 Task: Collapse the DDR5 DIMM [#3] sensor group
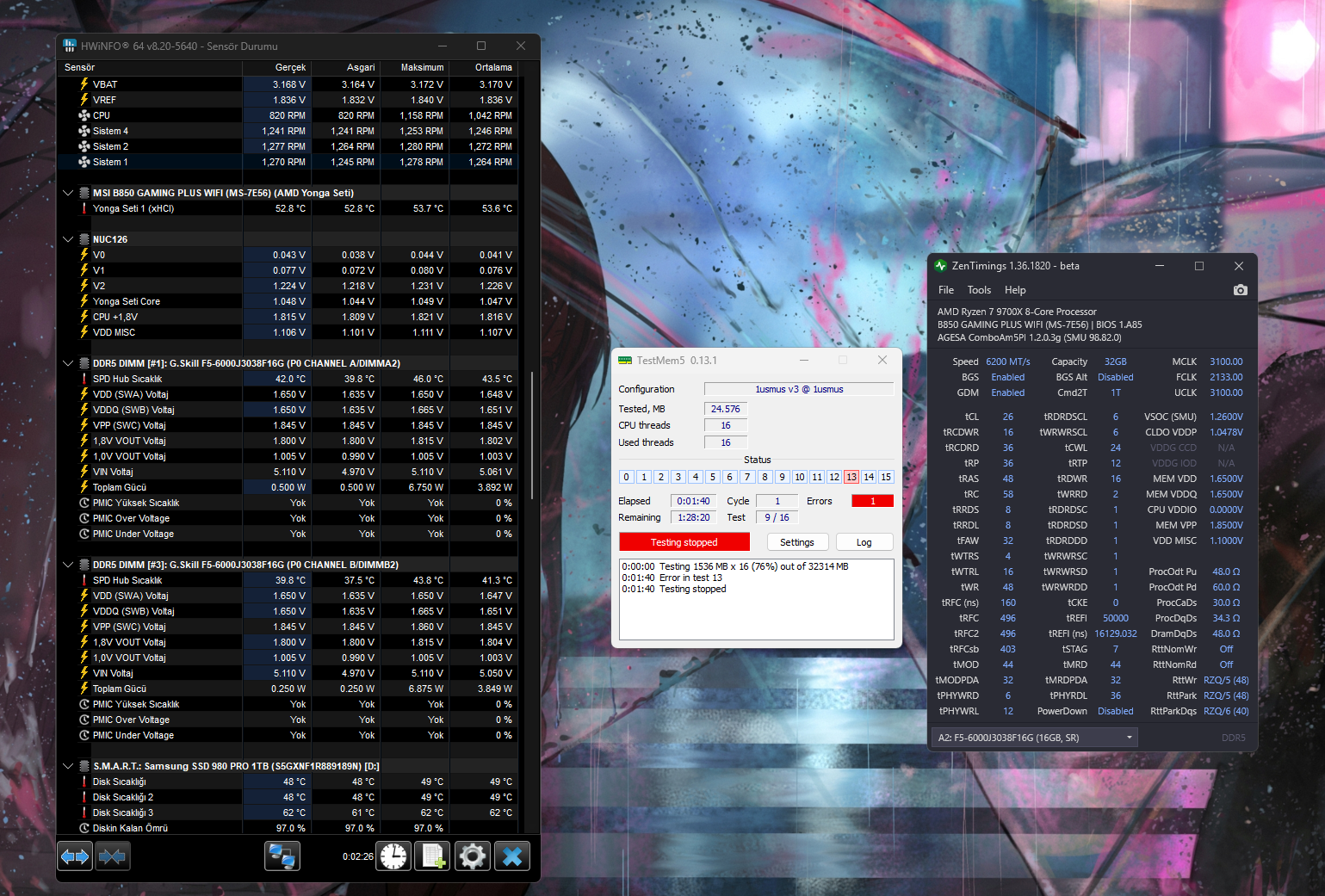tap(68, 565)
